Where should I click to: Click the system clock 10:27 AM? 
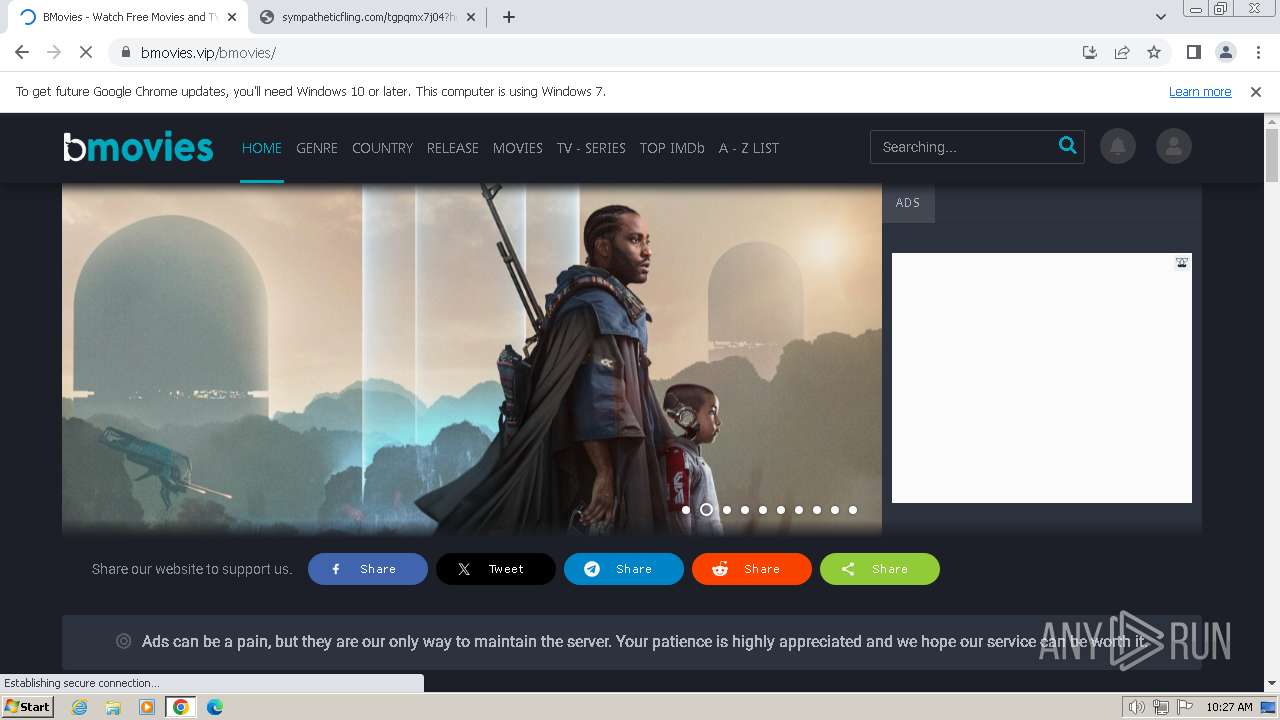click(x=1229, y=707)
